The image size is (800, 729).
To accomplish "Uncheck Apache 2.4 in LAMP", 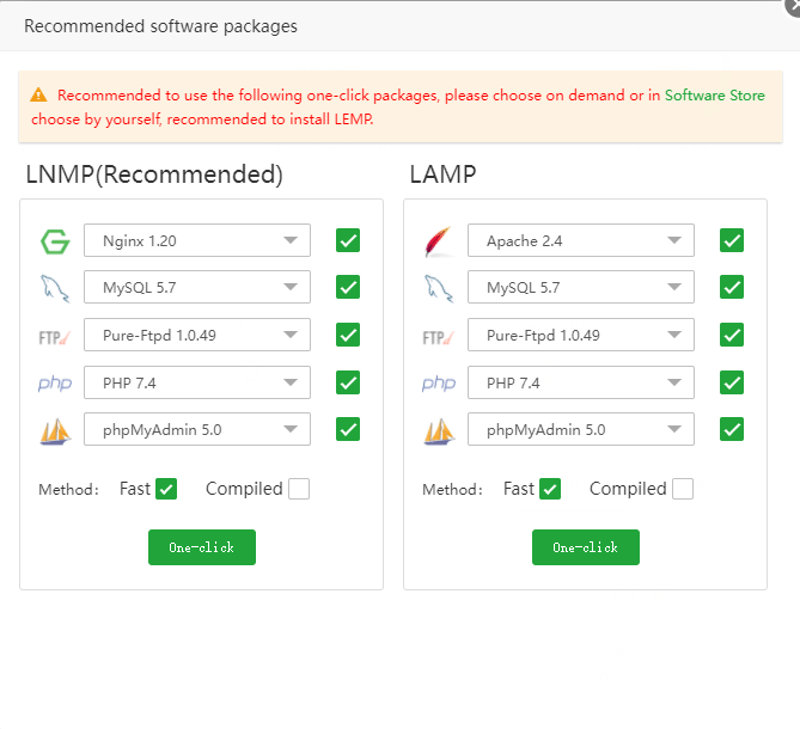I will (732, 240).
